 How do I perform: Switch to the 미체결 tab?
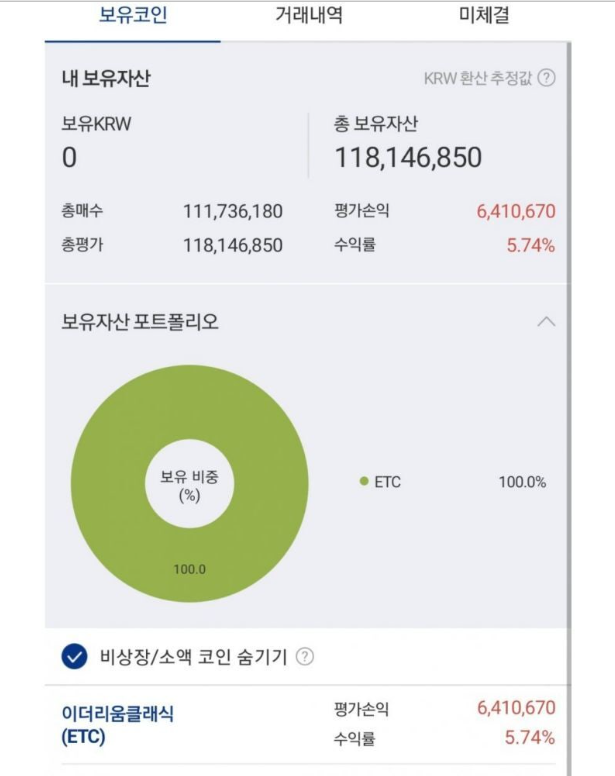point(484,15)
